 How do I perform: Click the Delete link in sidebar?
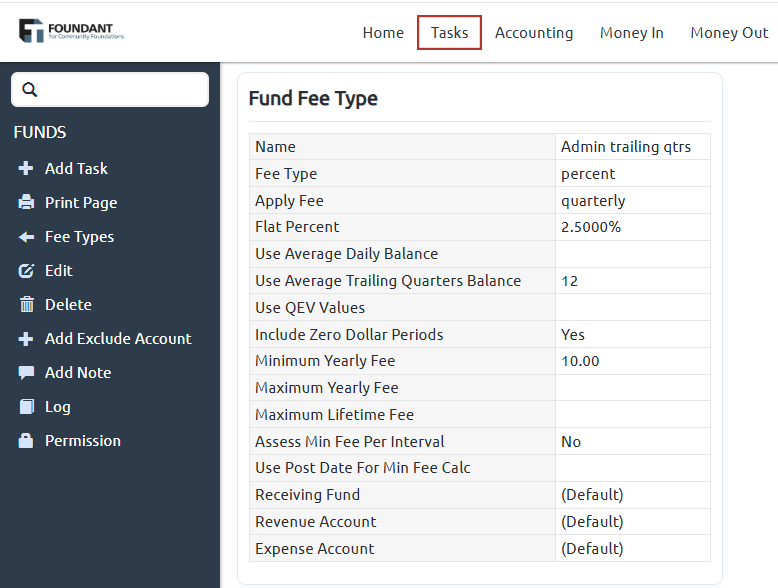pos(68,305)
